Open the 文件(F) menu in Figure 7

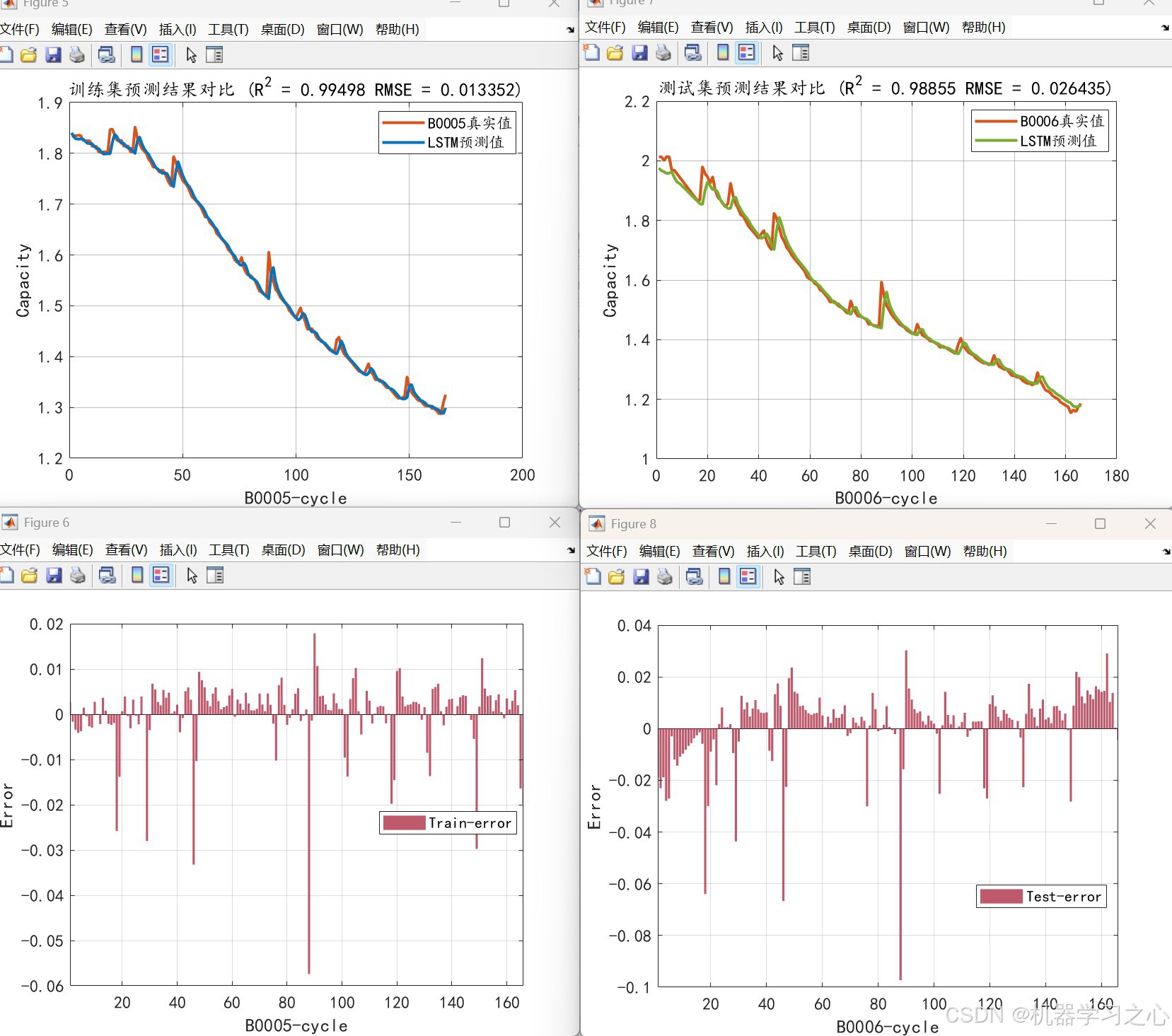click(x=605, y=28)
